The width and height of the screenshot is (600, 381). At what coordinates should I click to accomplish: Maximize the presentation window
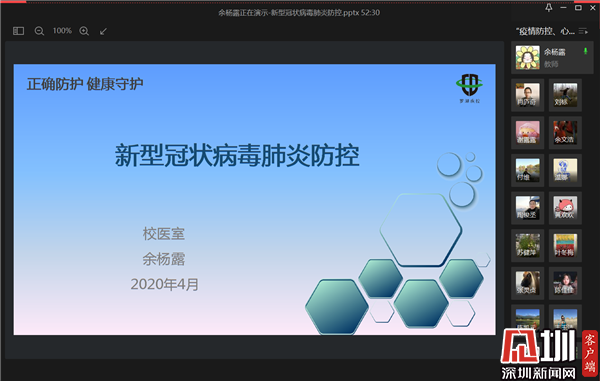578,8
